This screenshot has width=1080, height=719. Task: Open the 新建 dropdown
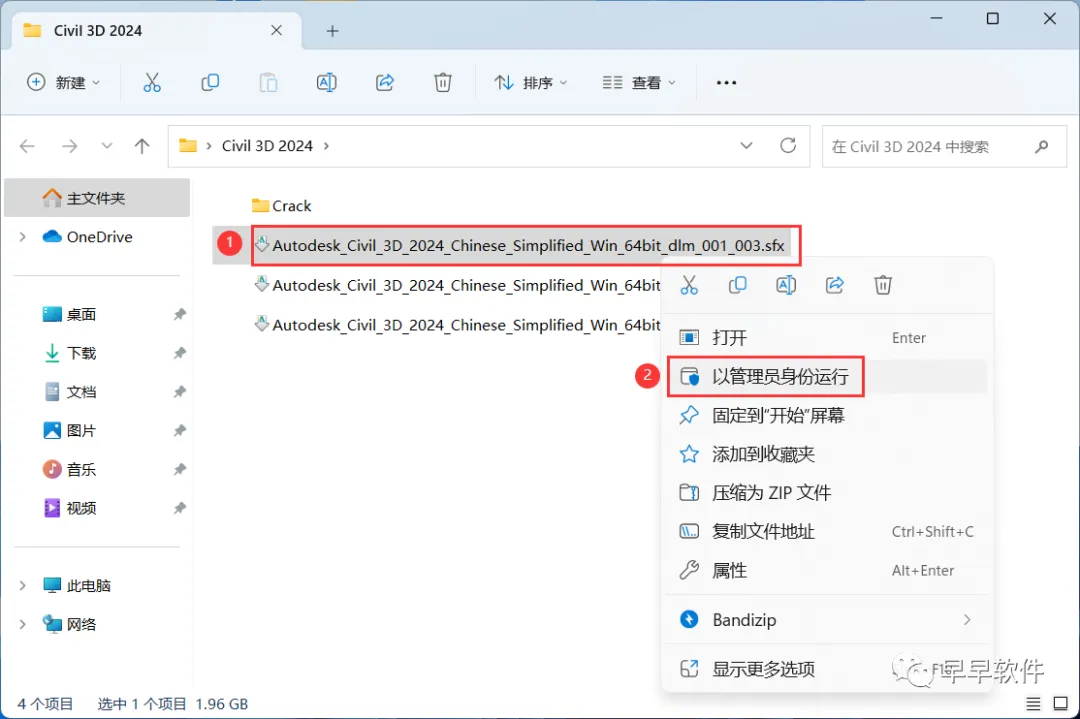(63, 83)
